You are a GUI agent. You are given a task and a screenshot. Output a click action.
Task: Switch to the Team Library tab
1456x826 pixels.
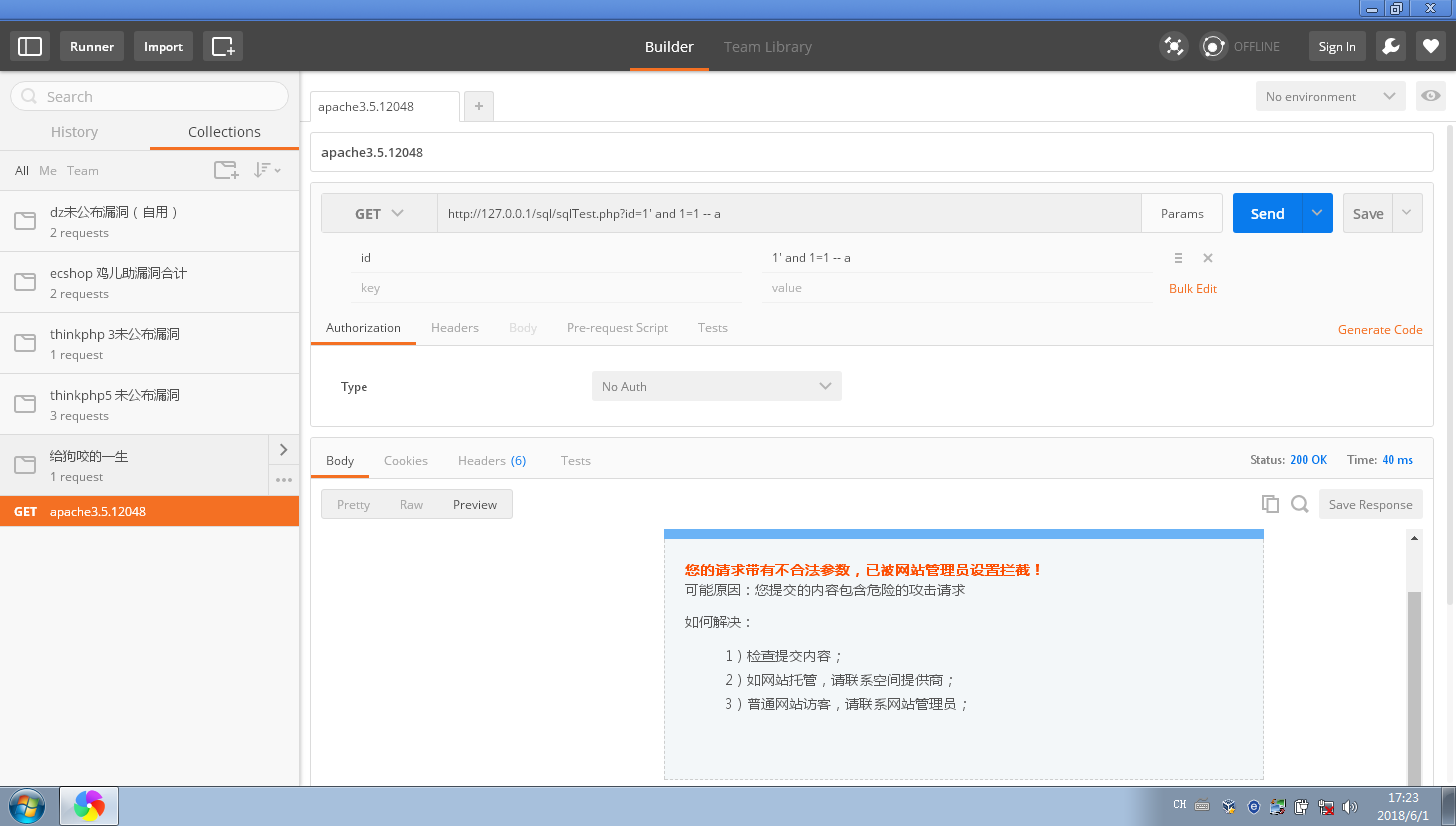768,46
